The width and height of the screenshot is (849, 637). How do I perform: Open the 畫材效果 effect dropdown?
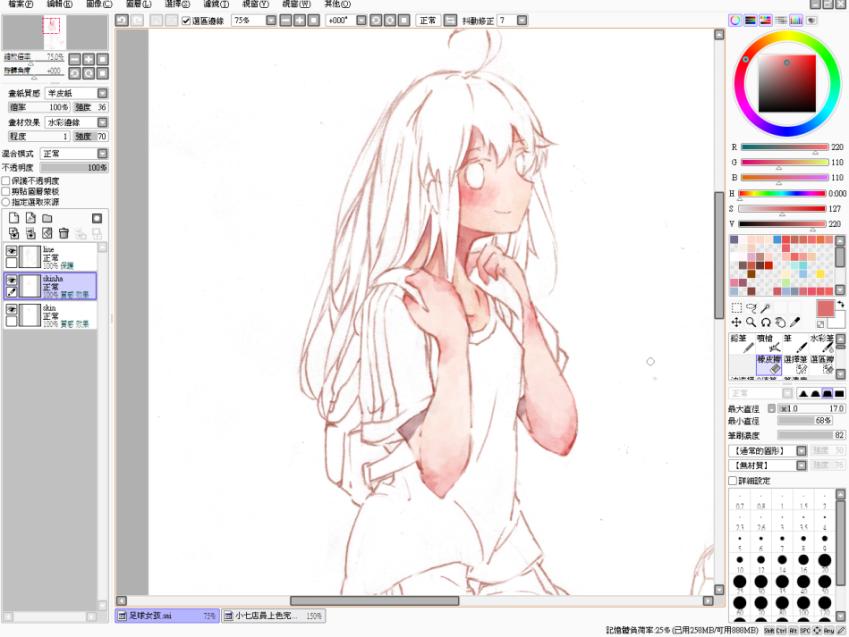tap(102, 122)
